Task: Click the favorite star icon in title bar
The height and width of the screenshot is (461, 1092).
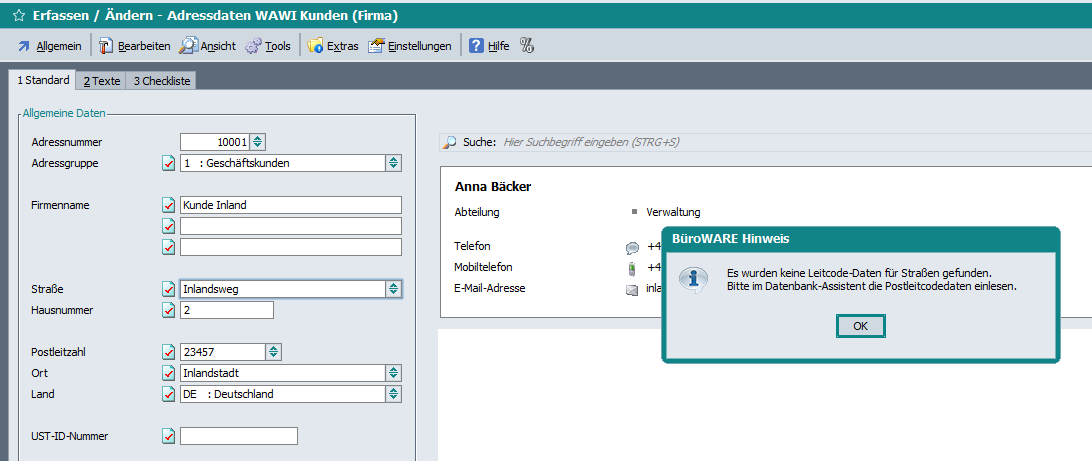Action: [x=18, y=15]
